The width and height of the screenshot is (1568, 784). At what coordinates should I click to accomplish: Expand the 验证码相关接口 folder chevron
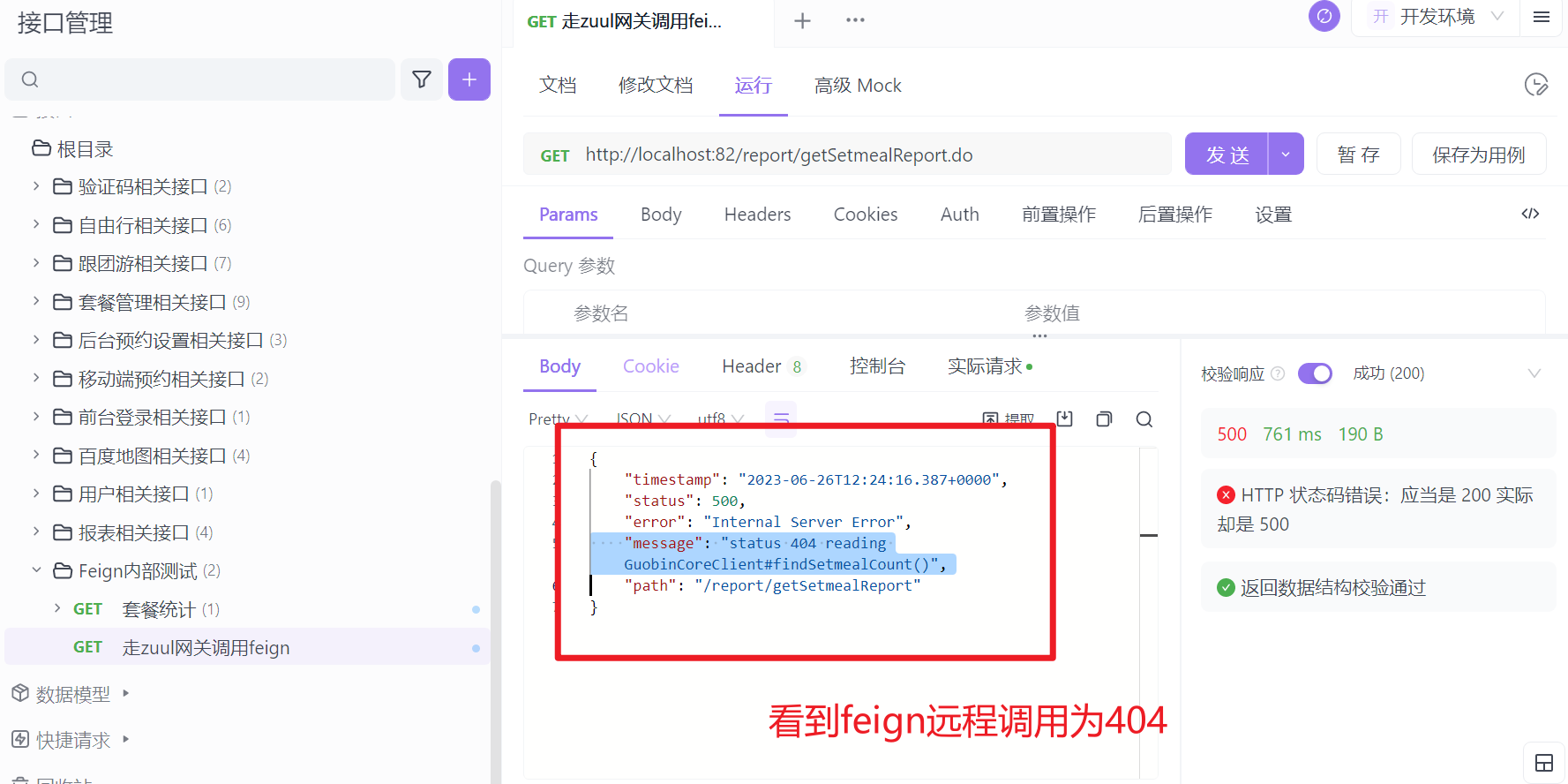click(36, 186)
